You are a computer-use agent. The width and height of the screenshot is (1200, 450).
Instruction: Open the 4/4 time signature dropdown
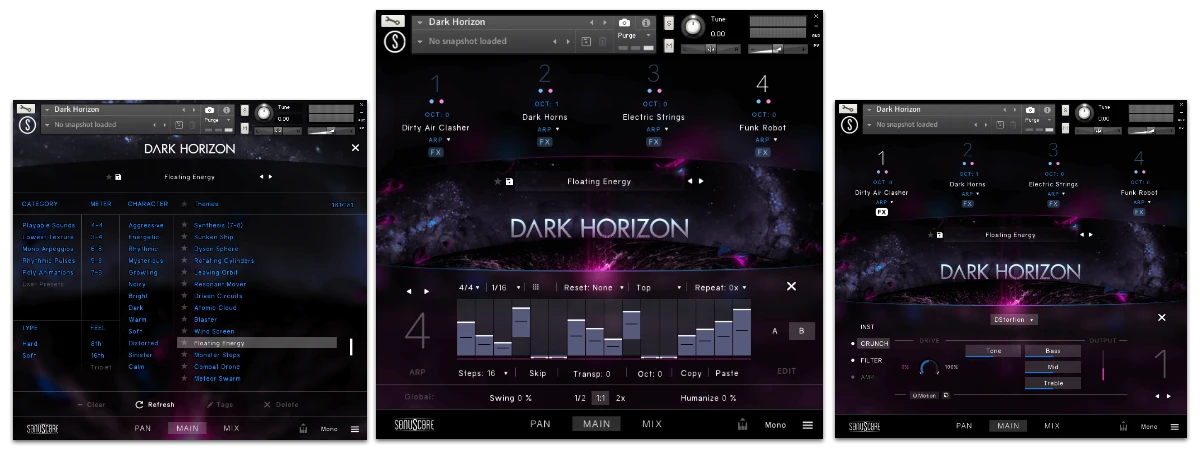[468, 287]
